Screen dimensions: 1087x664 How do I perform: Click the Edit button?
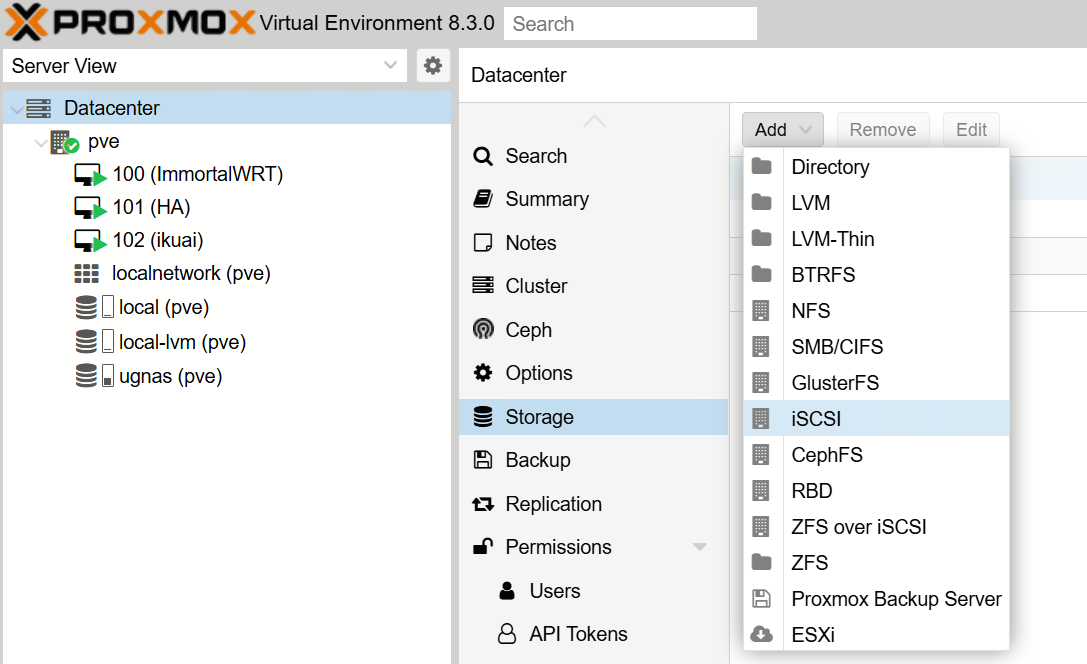pyautogui.click(x=970, y=130)
